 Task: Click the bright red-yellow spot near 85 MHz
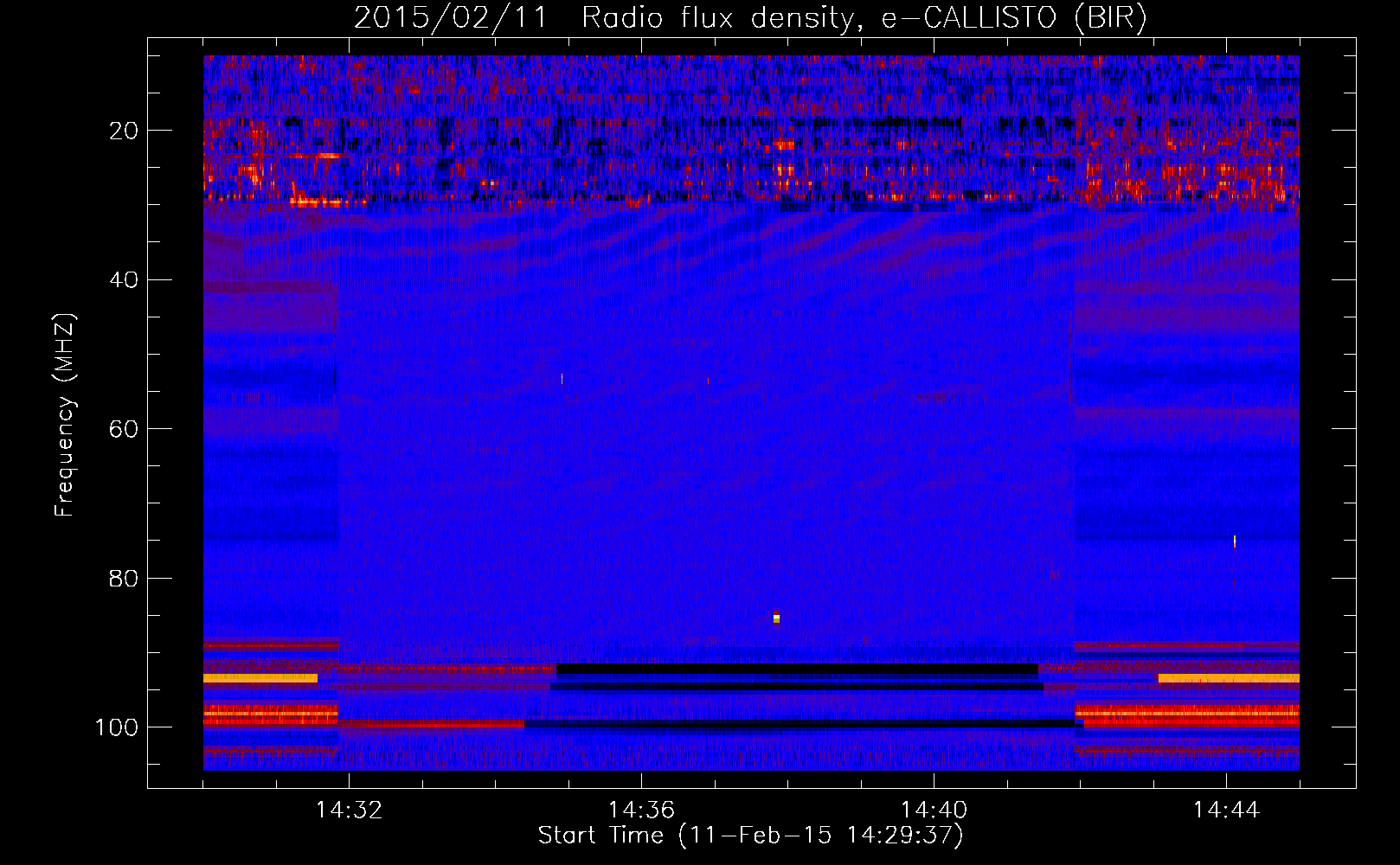click(776, 618)
